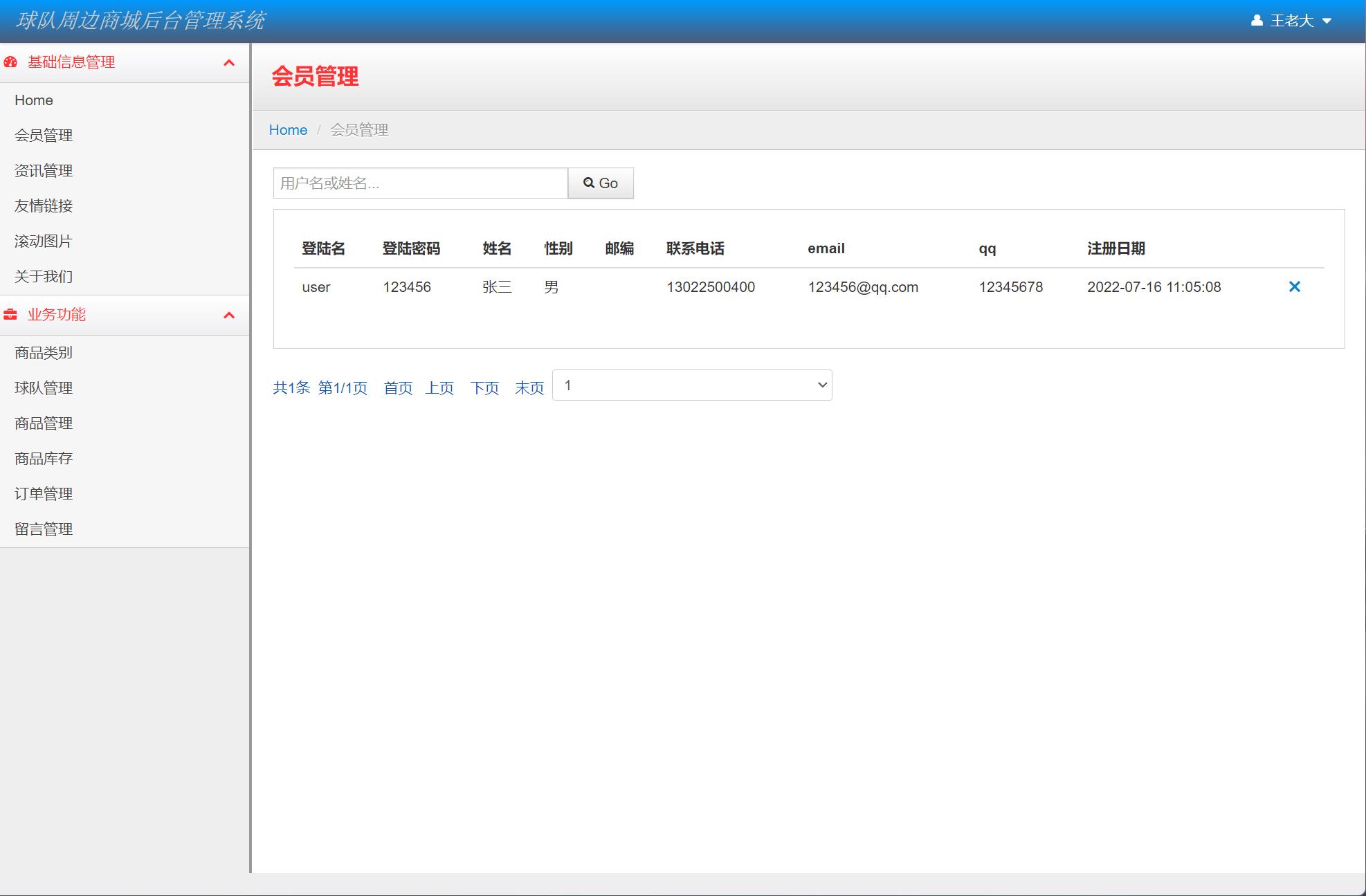
Task: Open 滚动图片 management page
Action: pyautogui.click(x=43, y=241)
